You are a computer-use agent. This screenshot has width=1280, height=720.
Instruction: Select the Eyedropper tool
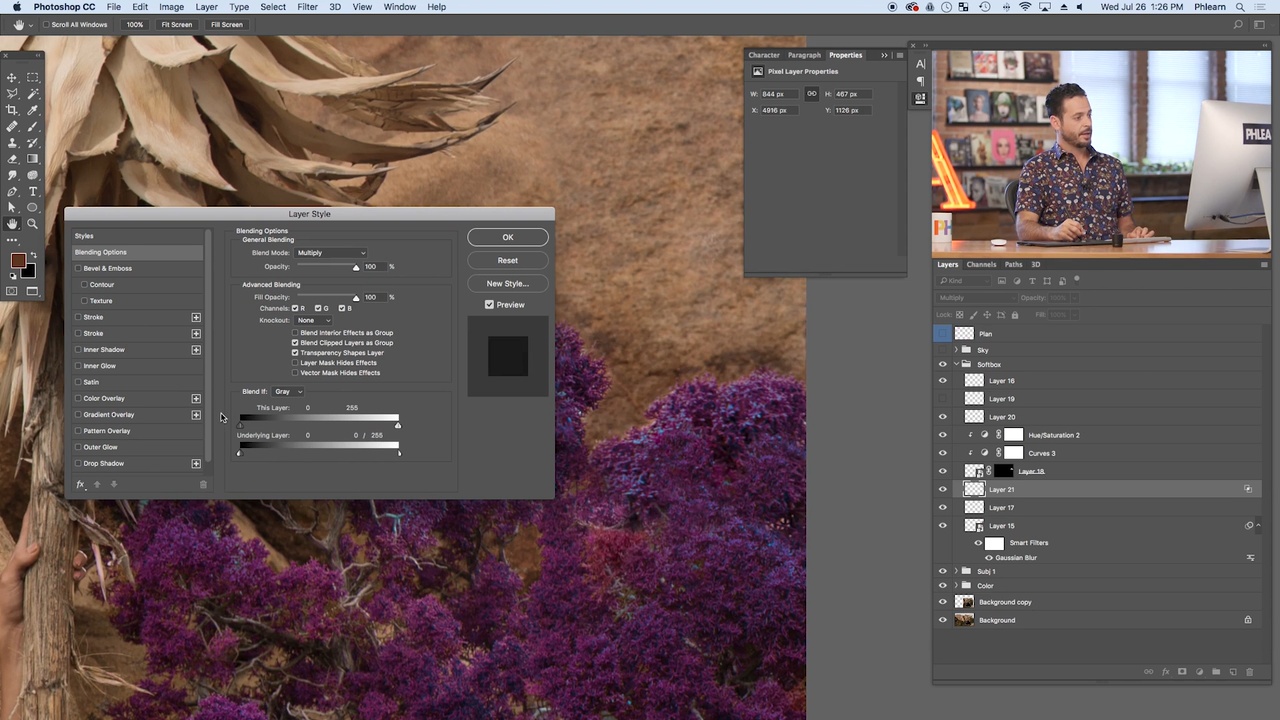pyautogui.click(x=32, y=110)
